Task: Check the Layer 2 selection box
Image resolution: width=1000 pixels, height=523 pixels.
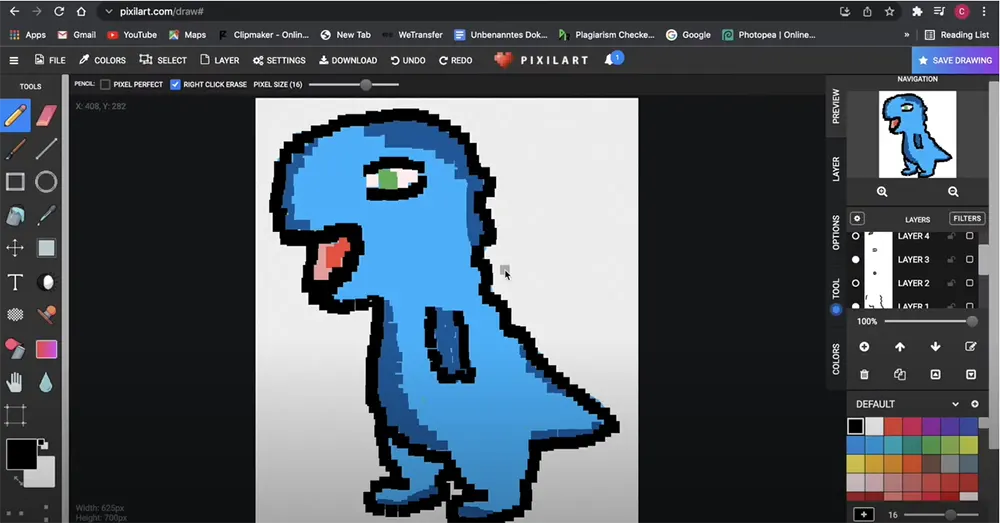Action: click(x=970, y=283)
